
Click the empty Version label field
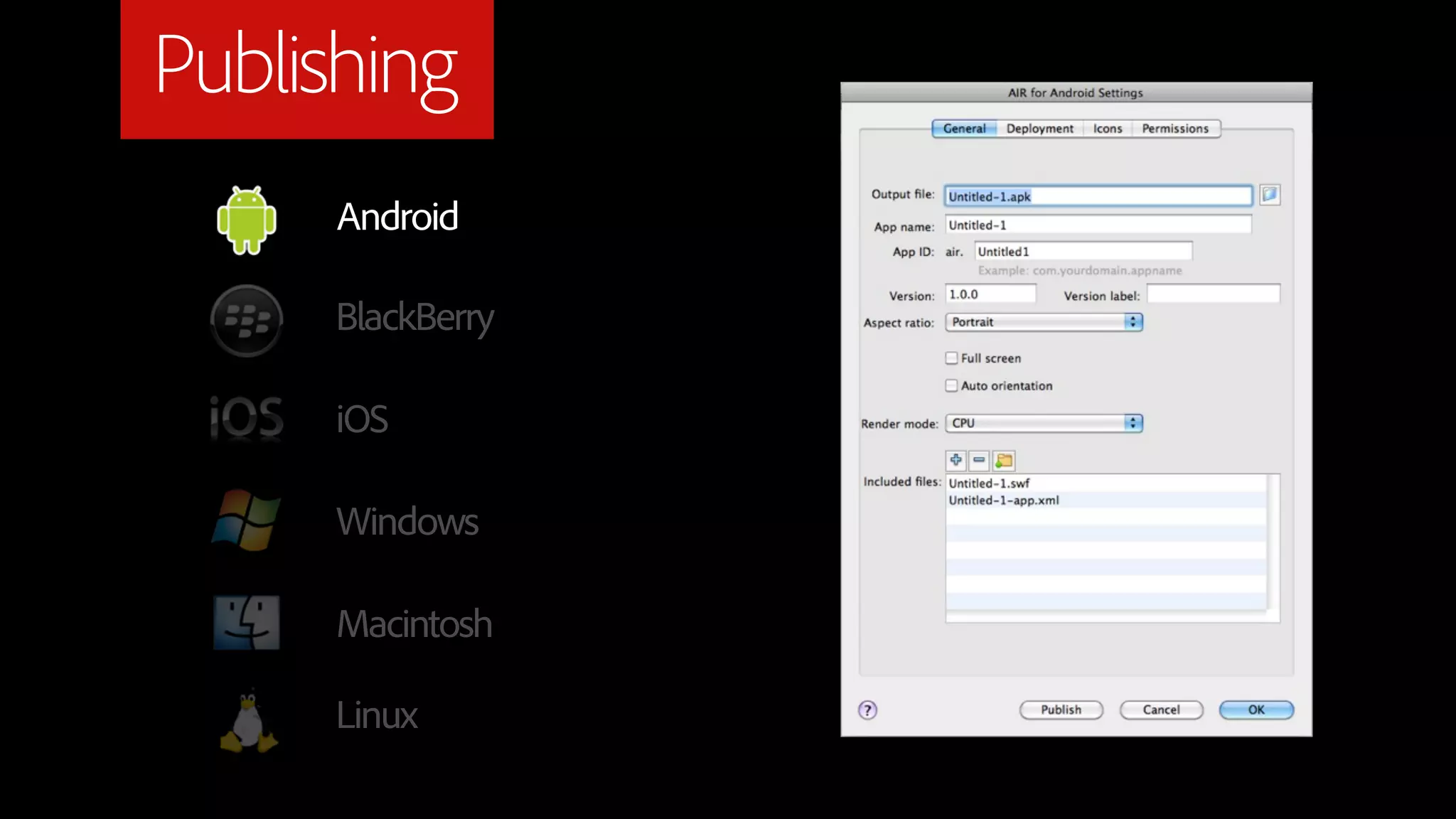[x=1214, y=294]
